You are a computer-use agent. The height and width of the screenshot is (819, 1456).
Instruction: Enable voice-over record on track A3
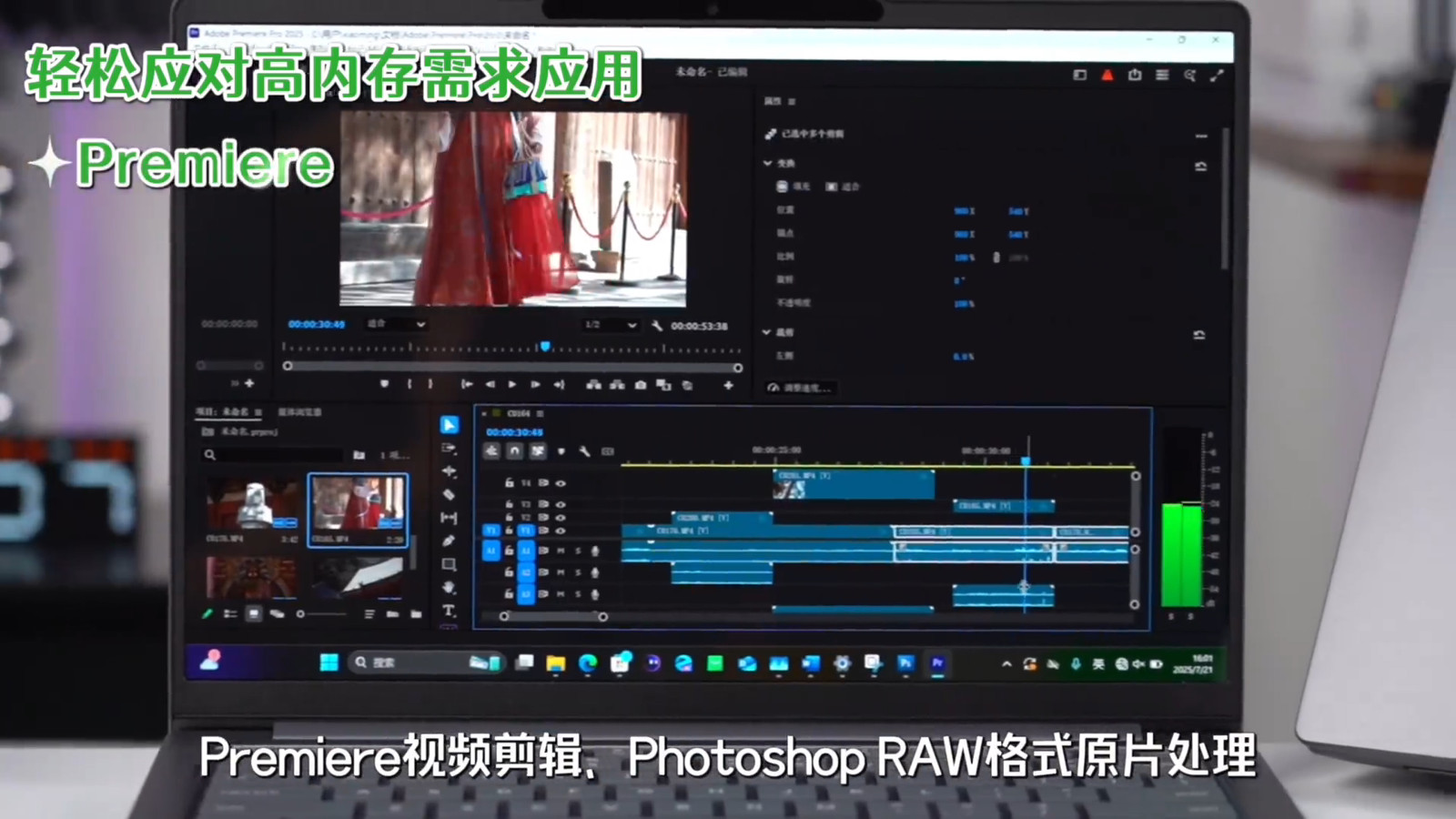595,594
